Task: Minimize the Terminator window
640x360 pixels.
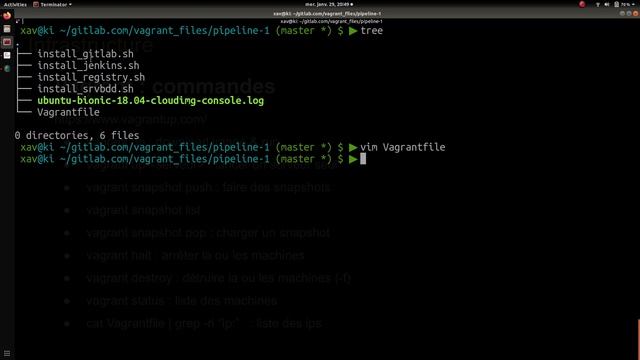Action: (x=622, y=13)
